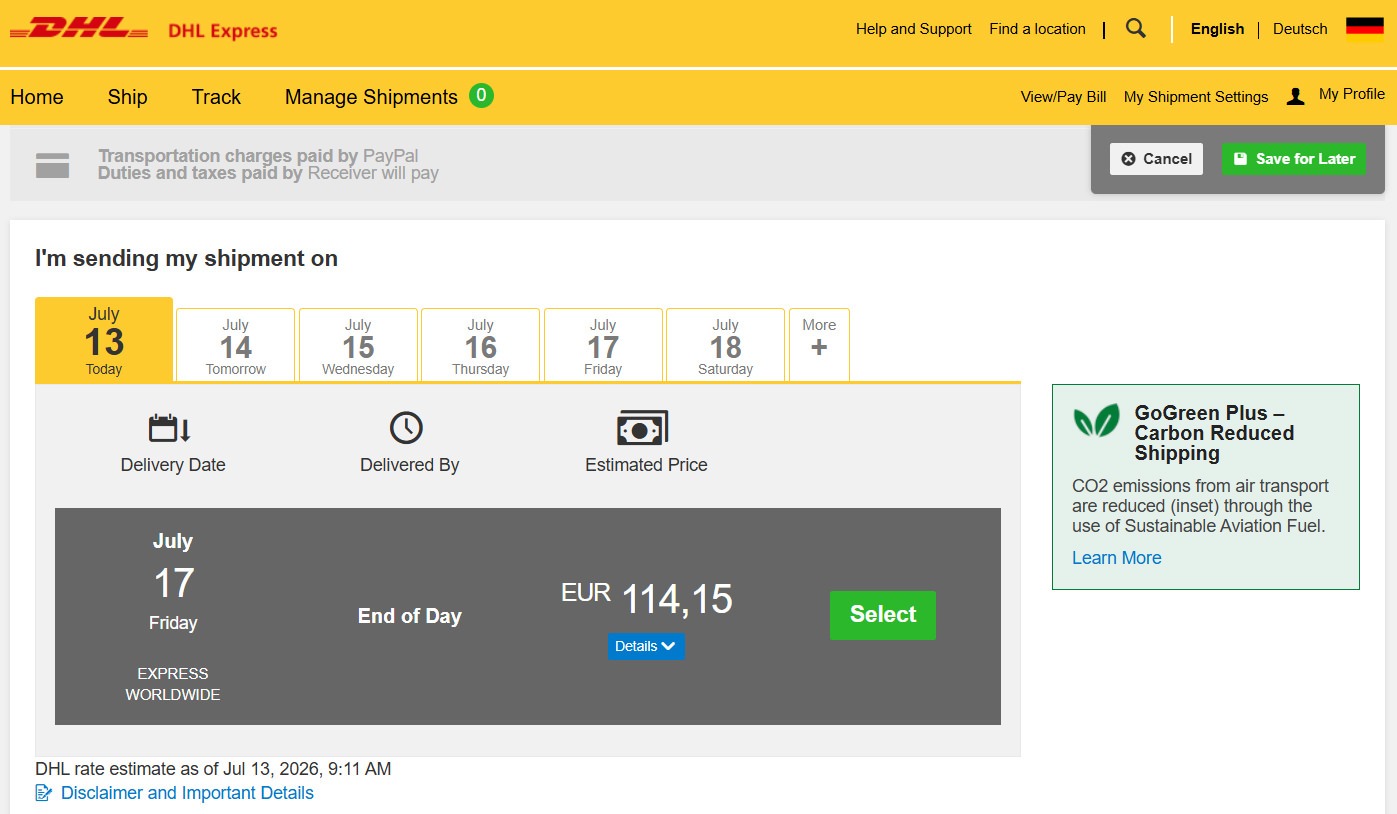Click the Estimated Price money icon
Image resolution: width=1397 pixels, height=814 pixels.
click(643, 428)
